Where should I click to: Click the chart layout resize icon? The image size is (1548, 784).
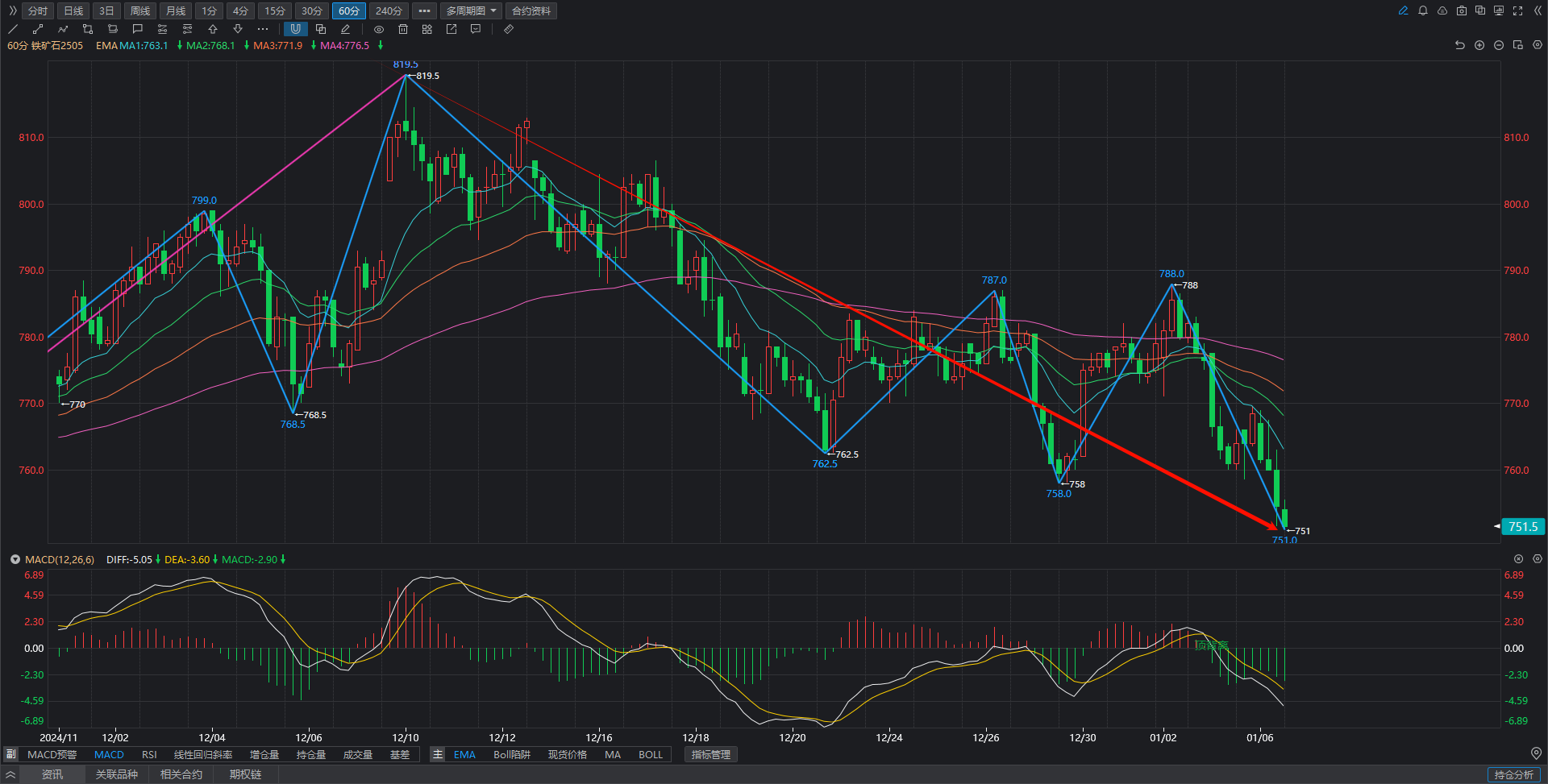coord(1518,45)
